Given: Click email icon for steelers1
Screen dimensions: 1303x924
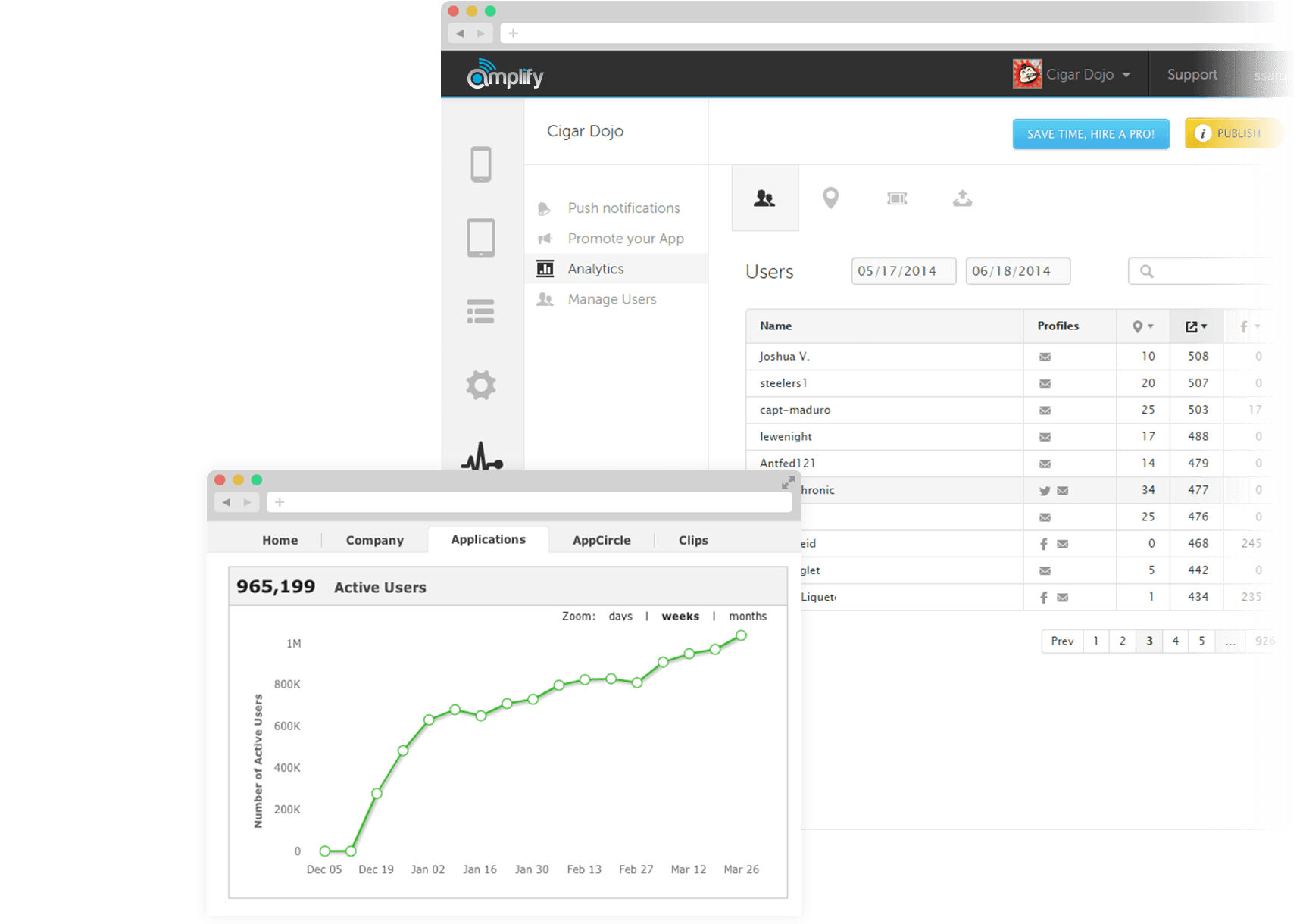Looking at the screenshot, I should pyautogui.click(x=1045, y=383).
